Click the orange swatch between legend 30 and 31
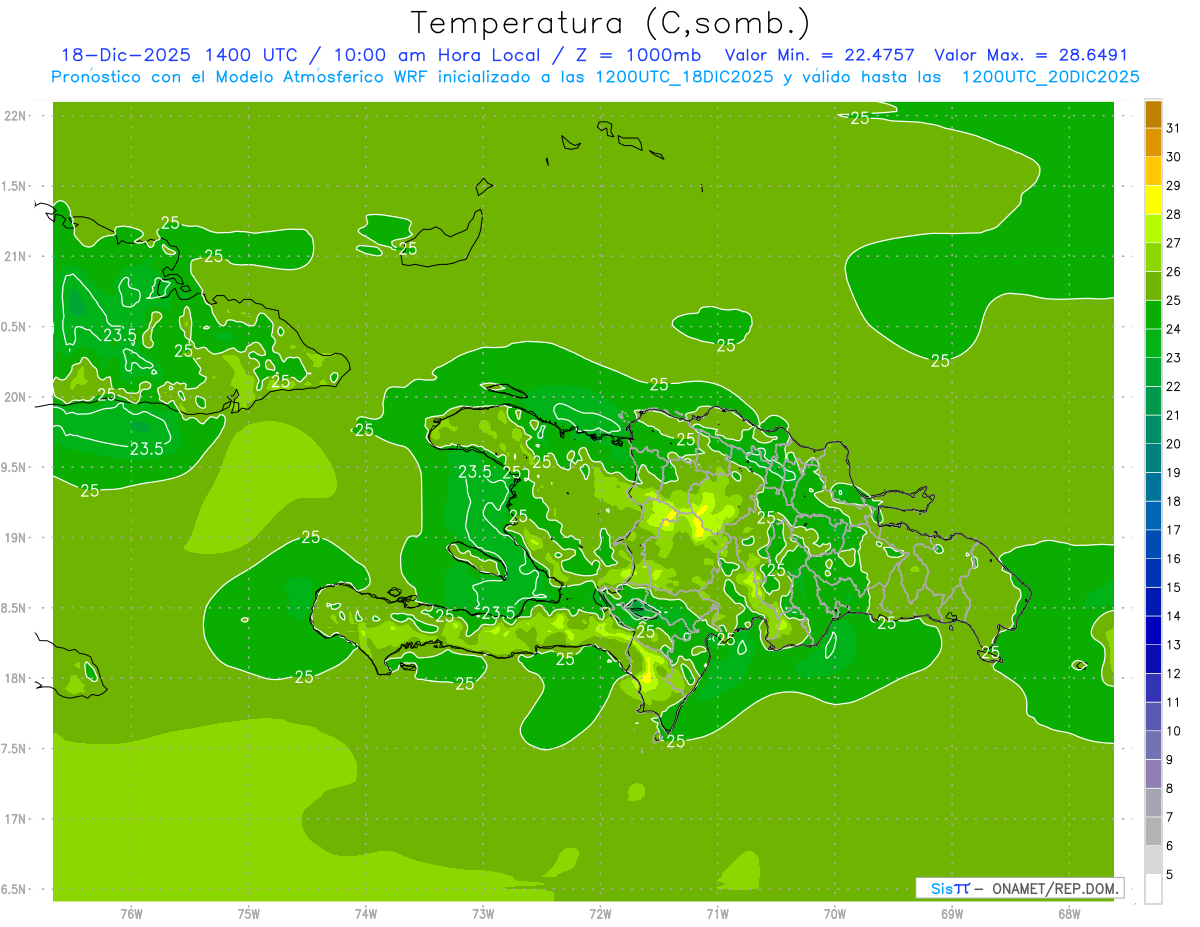The width and height of the screenshot is (1200, 927). click(1153, 142)
